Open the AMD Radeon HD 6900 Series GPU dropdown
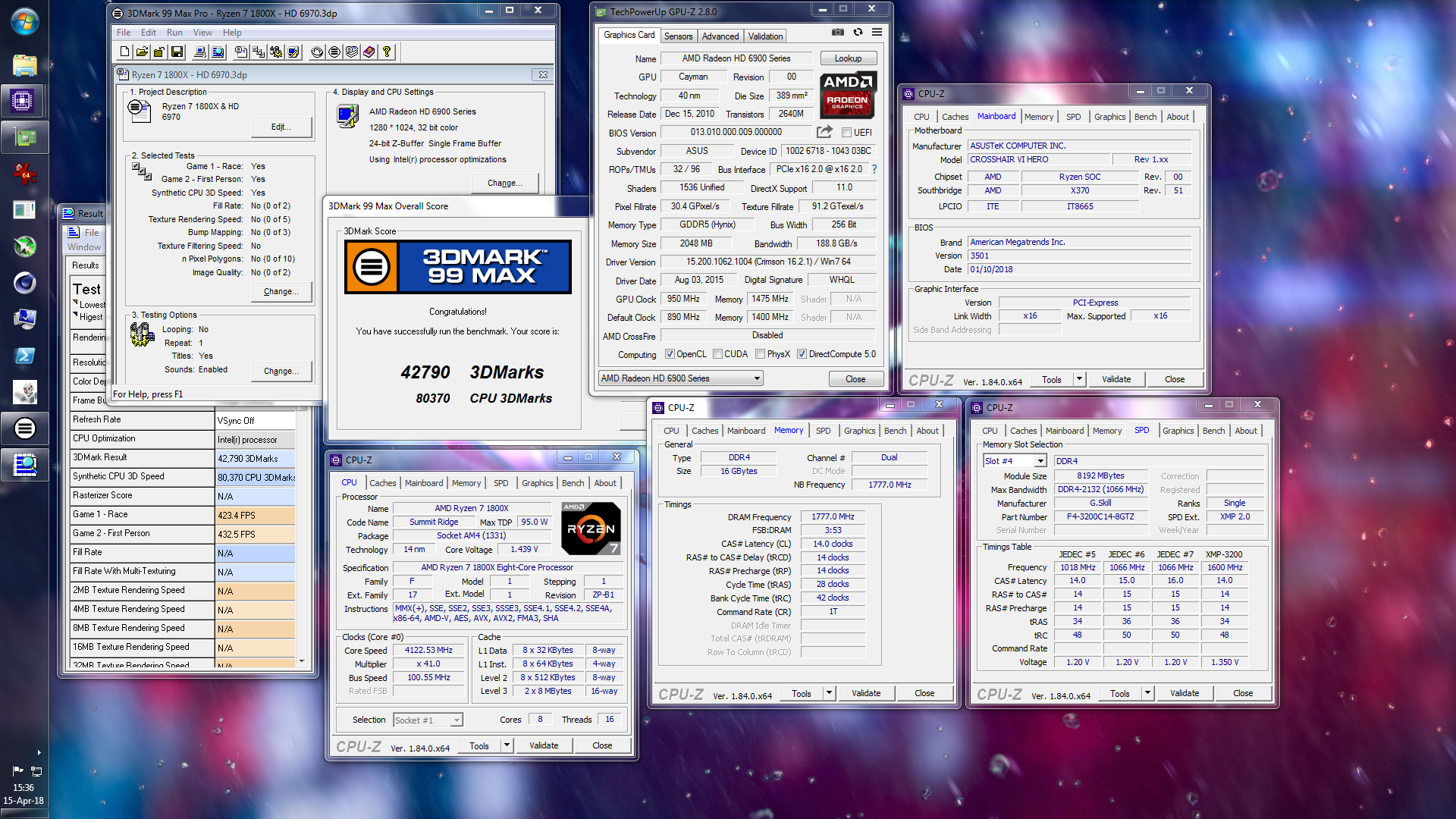This screenshot has width=1456, height=819. [680, 378]
